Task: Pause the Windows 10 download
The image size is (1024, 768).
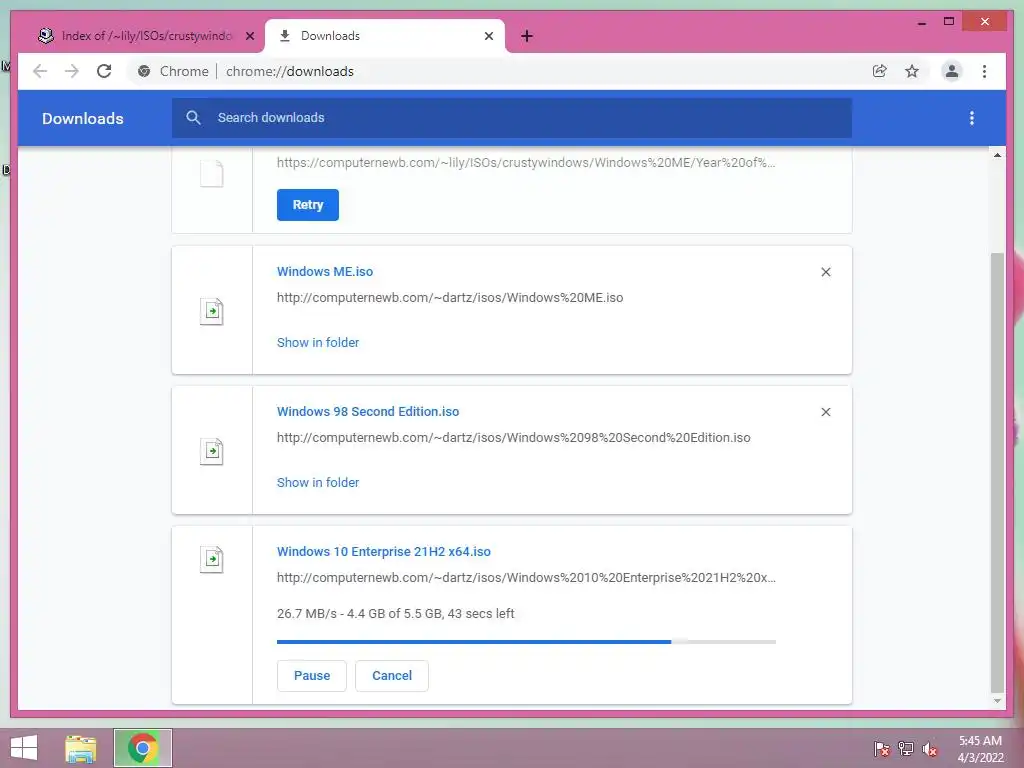Action: [x=312, y=675]
